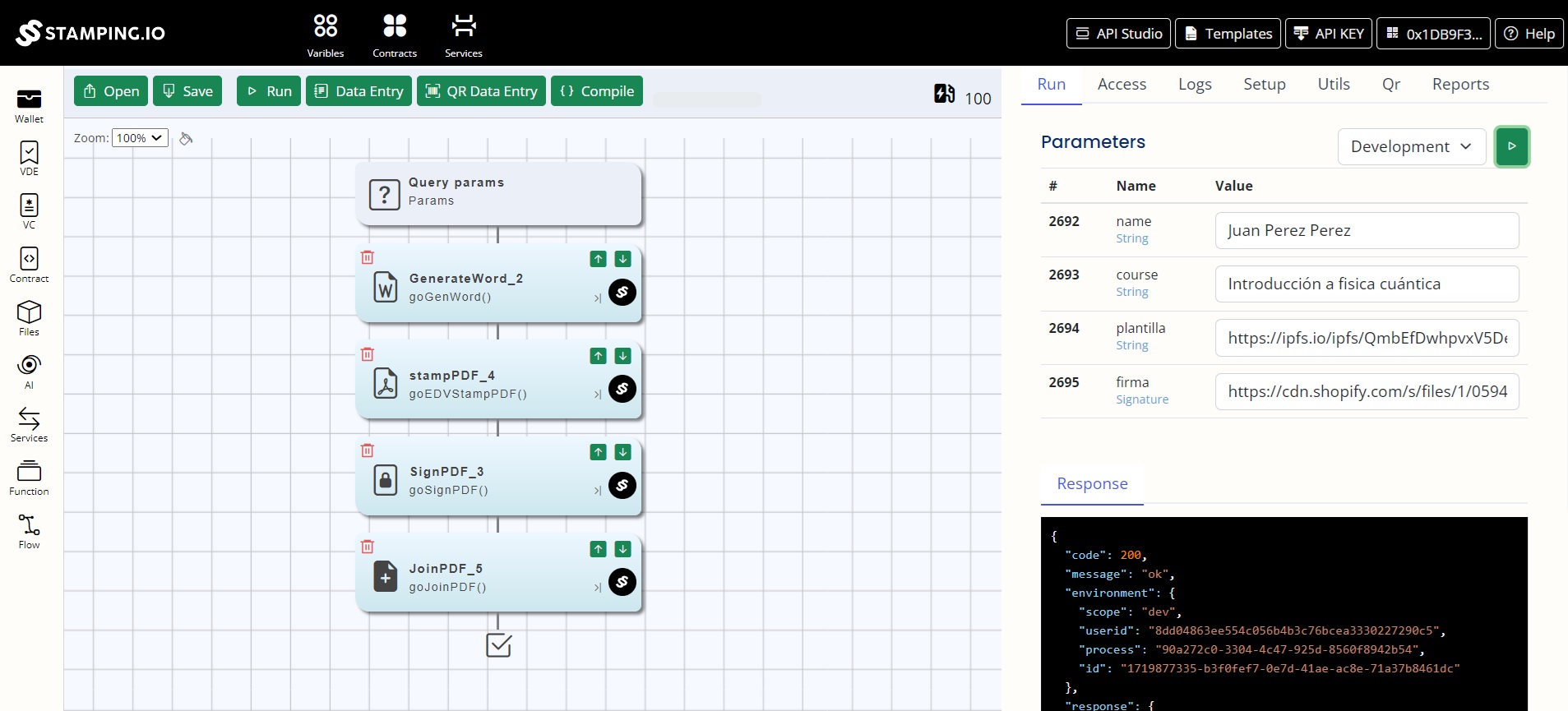The height and width of the screenshot is (711, 1568).
Task: Open the Contracts section in header
Action: (395, 35)
